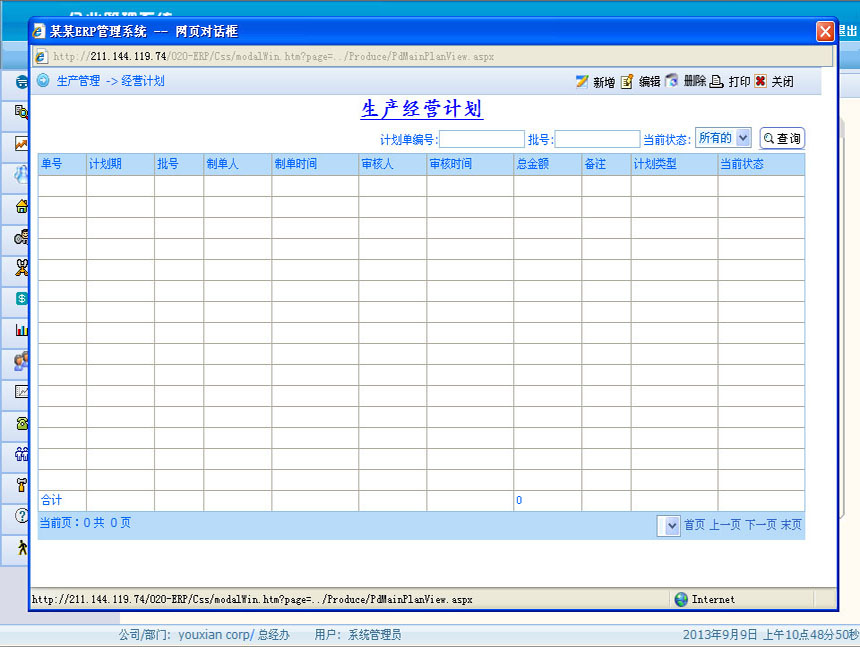Click the 总金额 column header
Screen dimensions: 860x647
(x=533, y=164)
